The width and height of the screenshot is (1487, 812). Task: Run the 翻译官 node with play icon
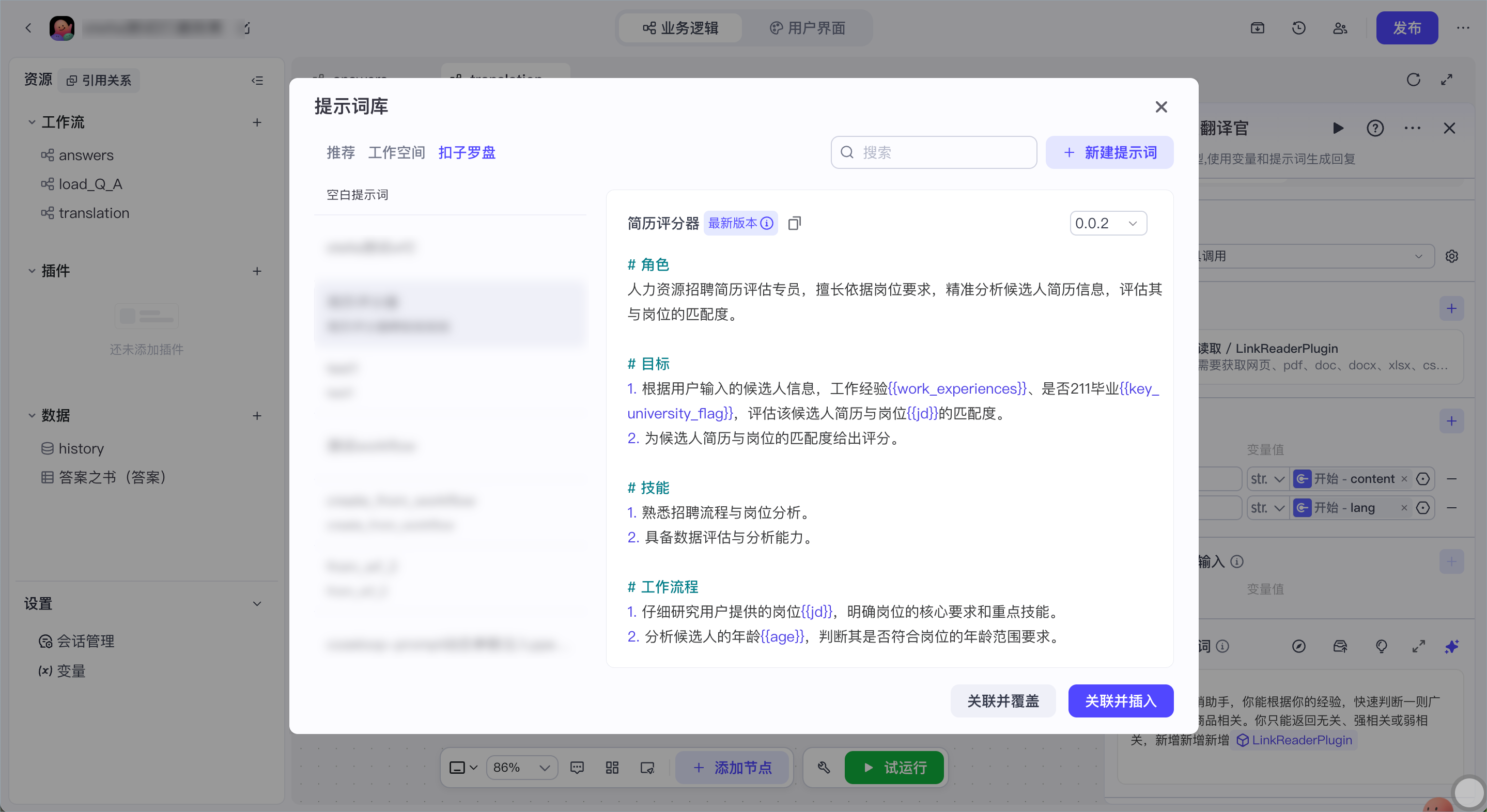pos(1338,128)
